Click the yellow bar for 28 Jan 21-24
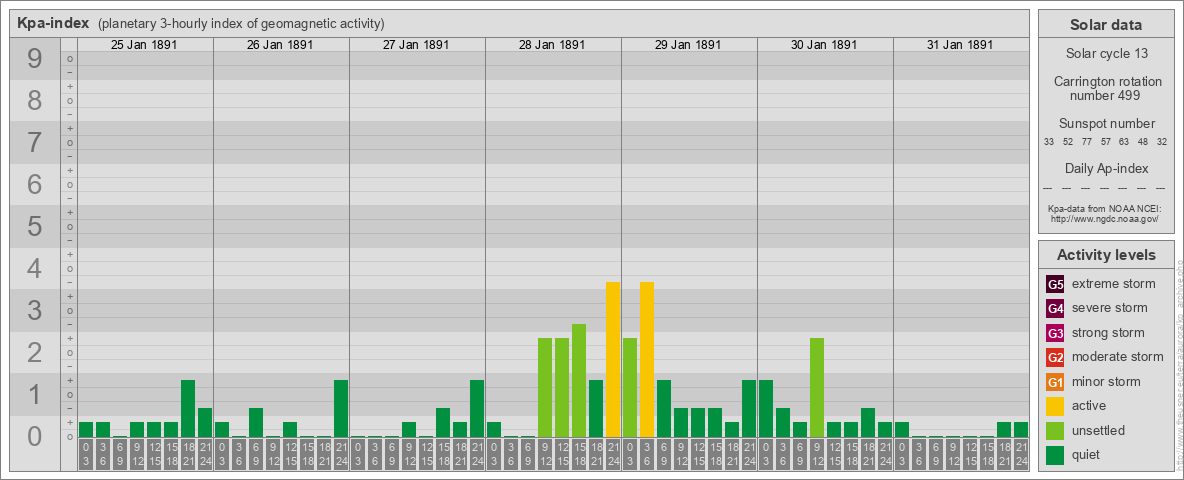The height and width of the screenshot is (480, 1184). point(613,359)
